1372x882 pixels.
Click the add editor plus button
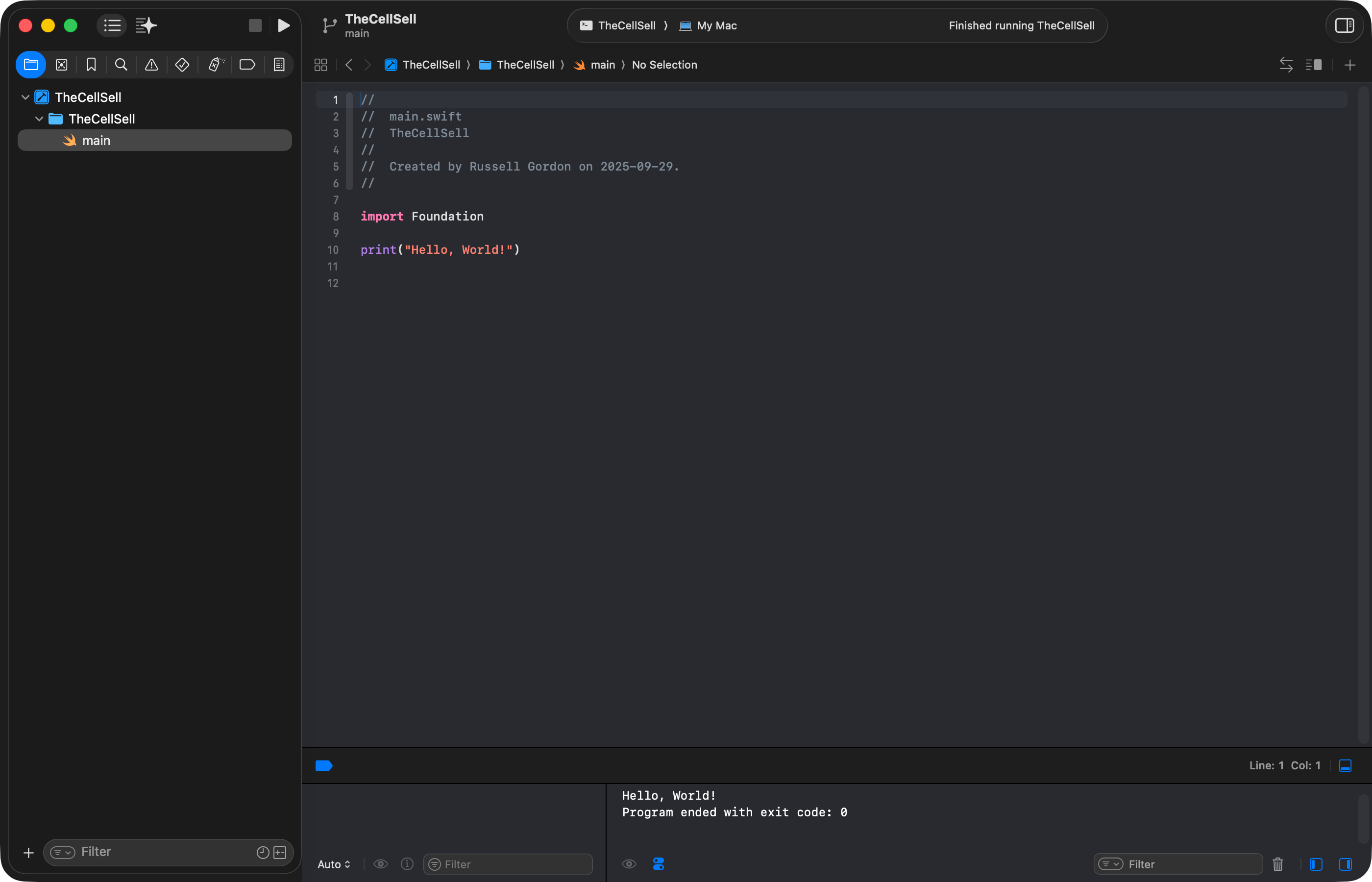click(1349, 65)
